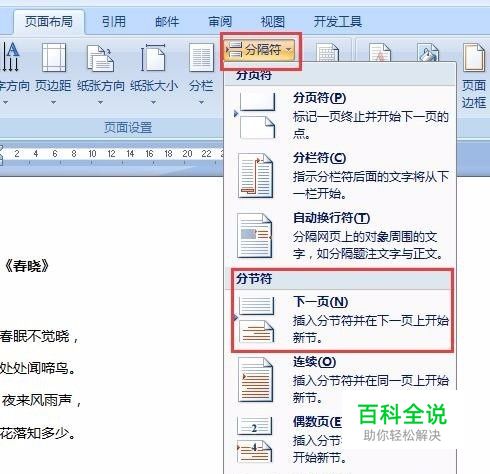Open the 邮件 ribbon tab
Viewport: 490px width, 474px height.
tap(167, 22)
